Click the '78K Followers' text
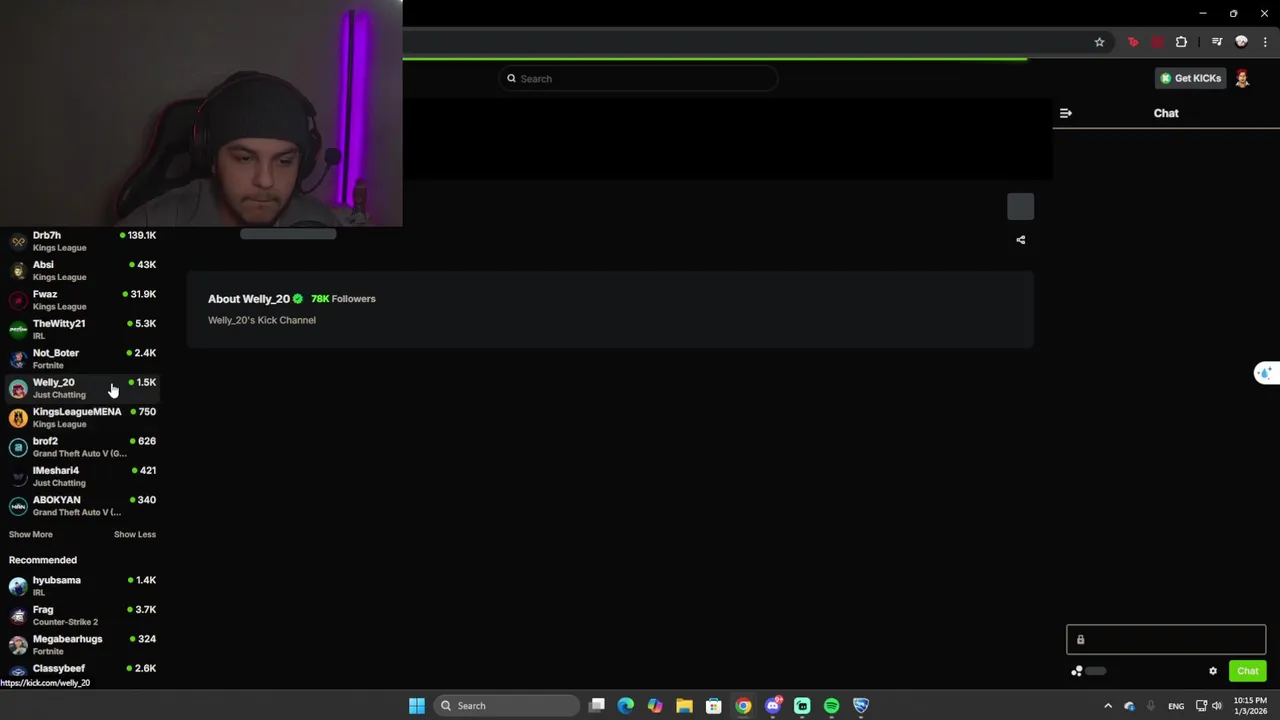This screenshot has width=1280, height=720. [343, 299]
